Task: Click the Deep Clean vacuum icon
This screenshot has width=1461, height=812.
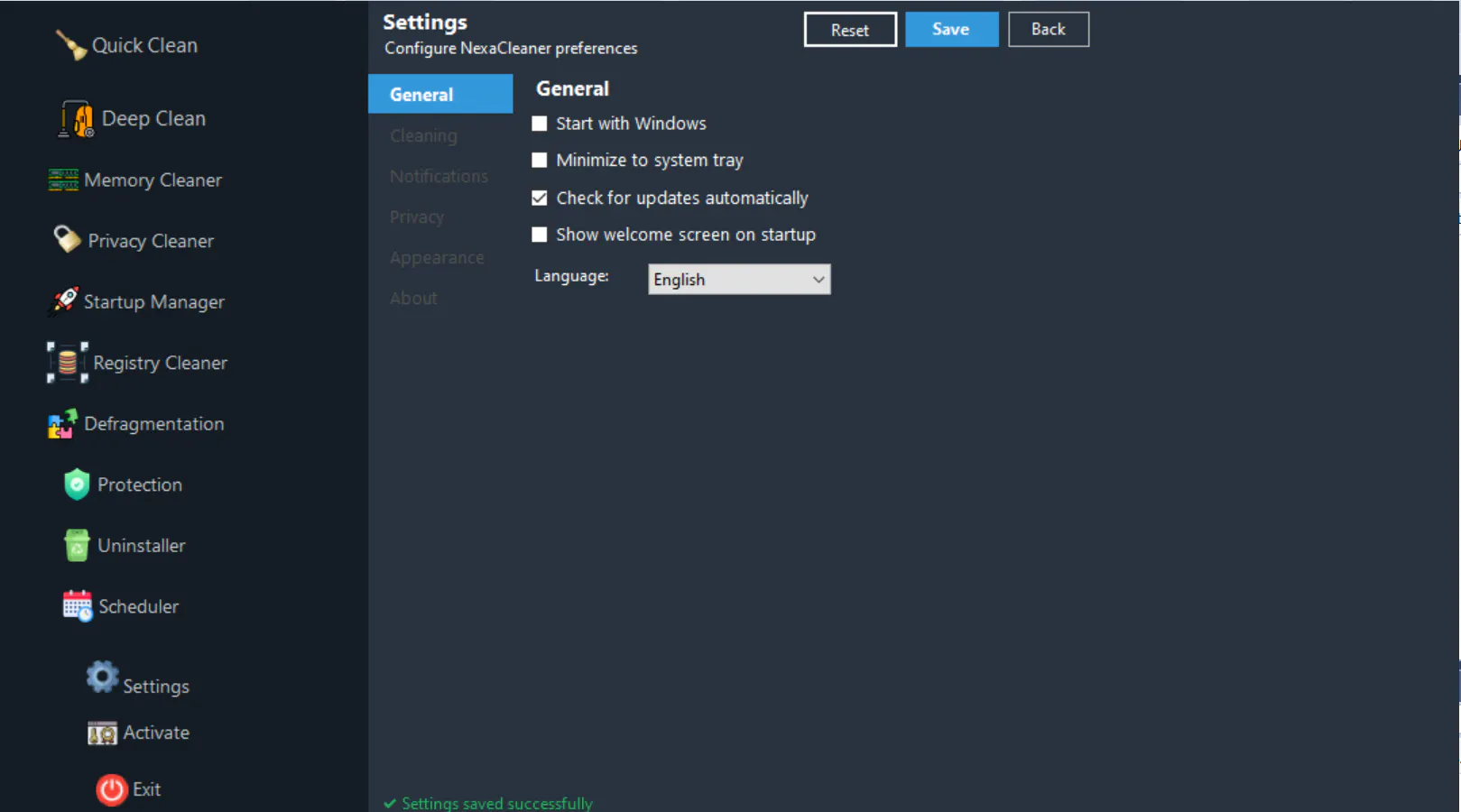Action: [x=76, y=119]
